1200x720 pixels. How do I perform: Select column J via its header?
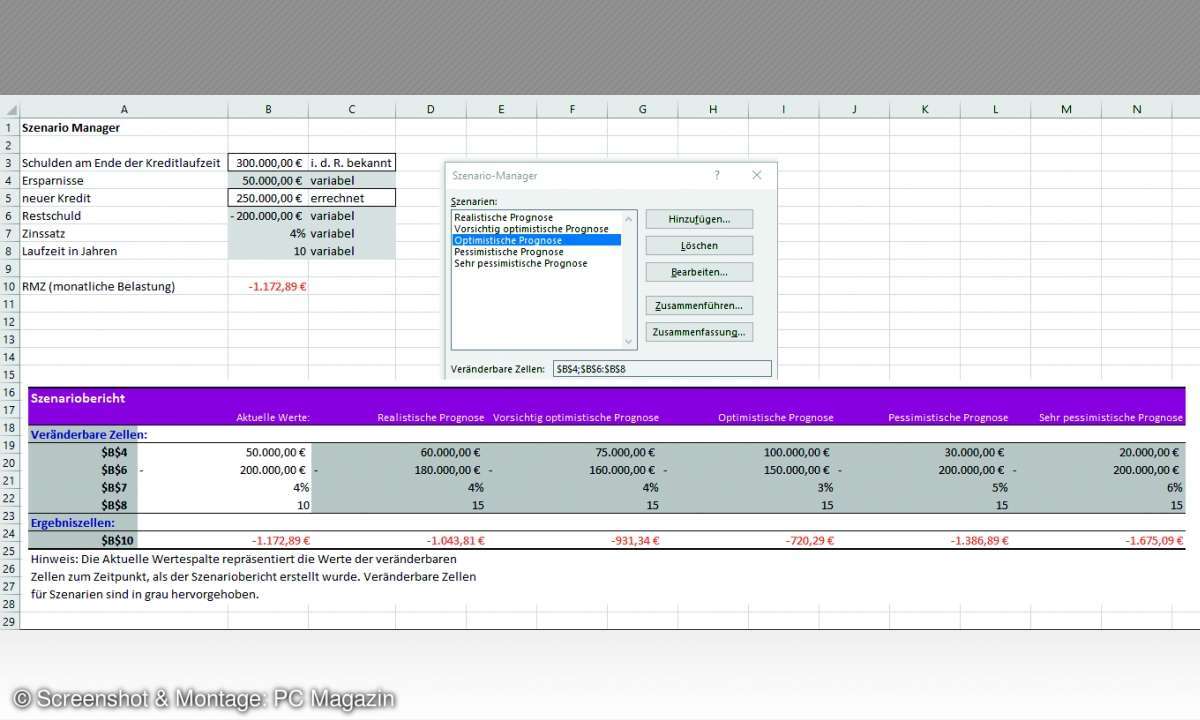click(x=854, y=110)
